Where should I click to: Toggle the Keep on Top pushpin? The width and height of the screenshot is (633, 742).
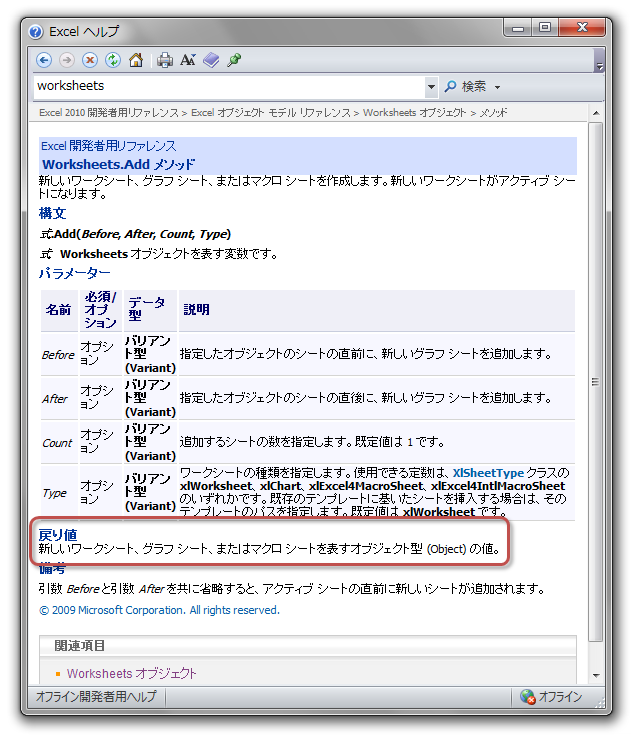click(234, 60)
